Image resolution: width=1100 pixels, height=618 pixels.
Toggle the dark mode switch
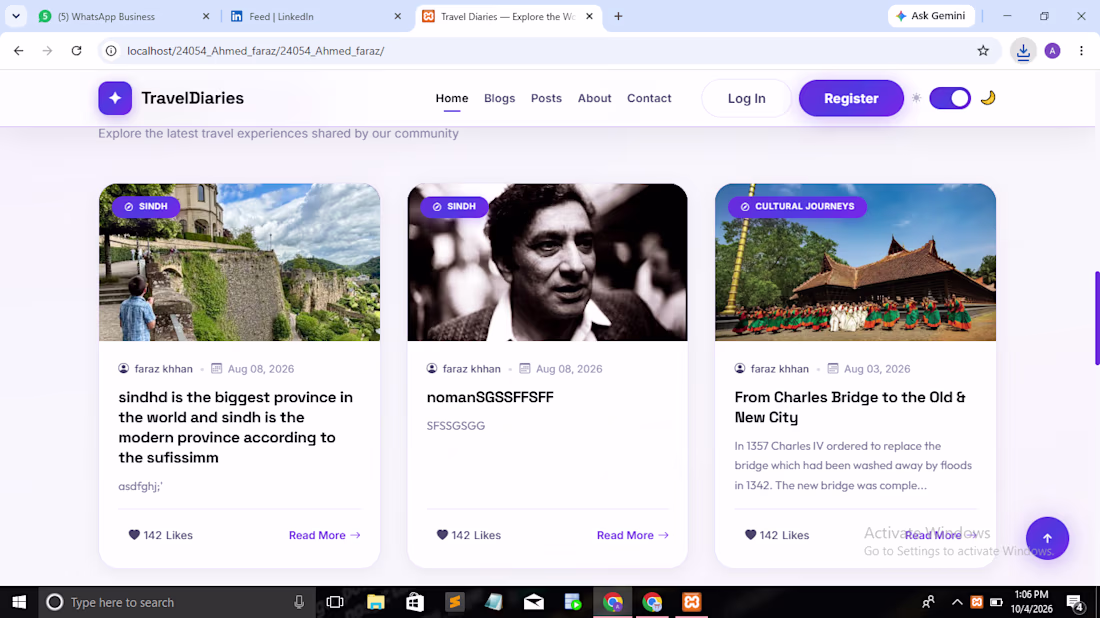coord(950,98)
